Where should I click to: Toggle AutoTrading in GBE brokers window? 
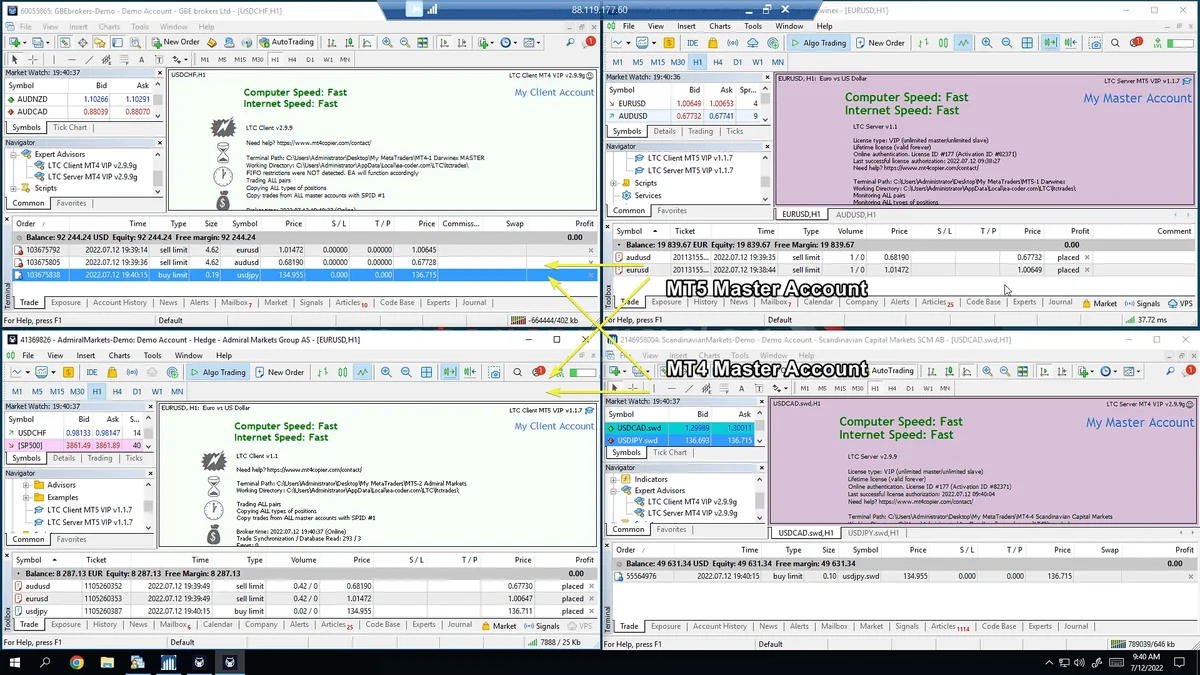tap(286, 42)
